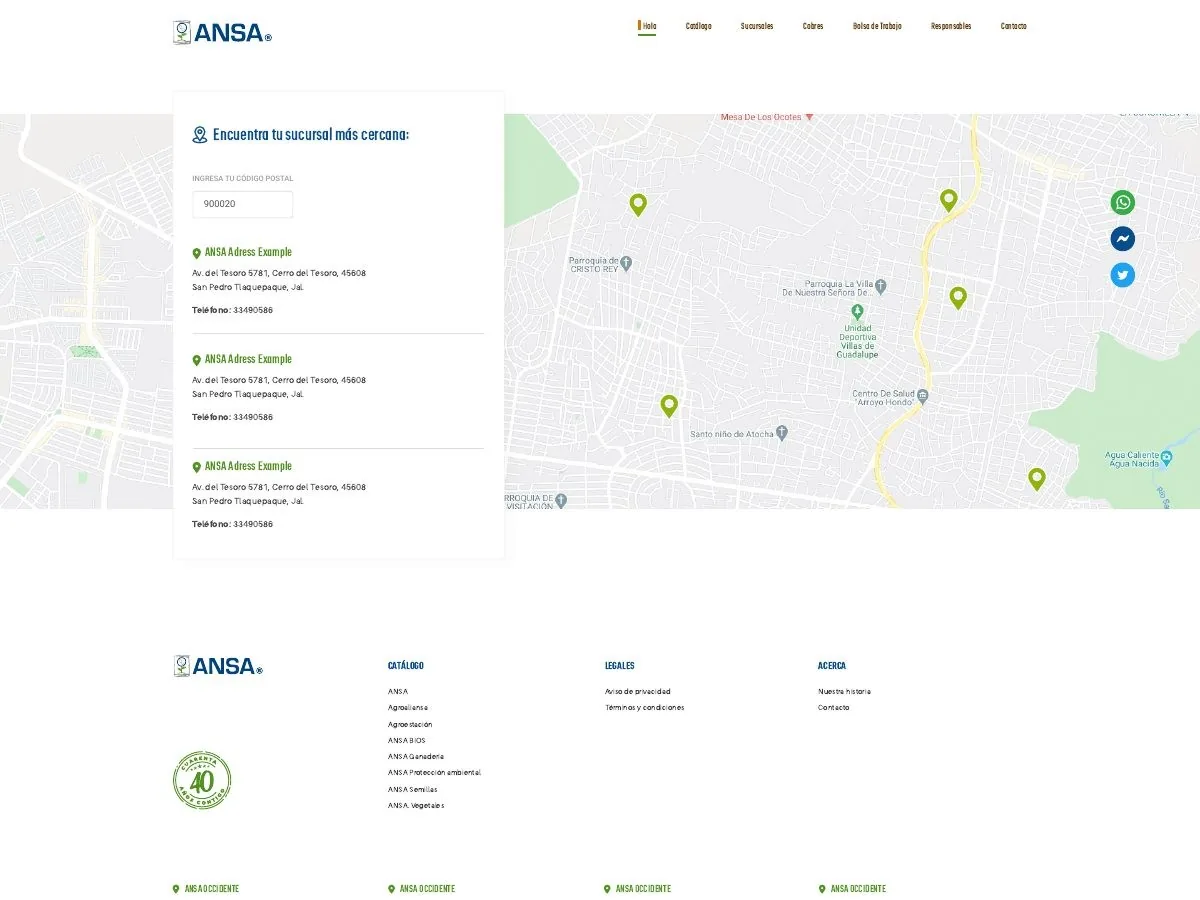Open the ANSA Vegetales footer link
The image size is (1200, 900).
[416, 806]
